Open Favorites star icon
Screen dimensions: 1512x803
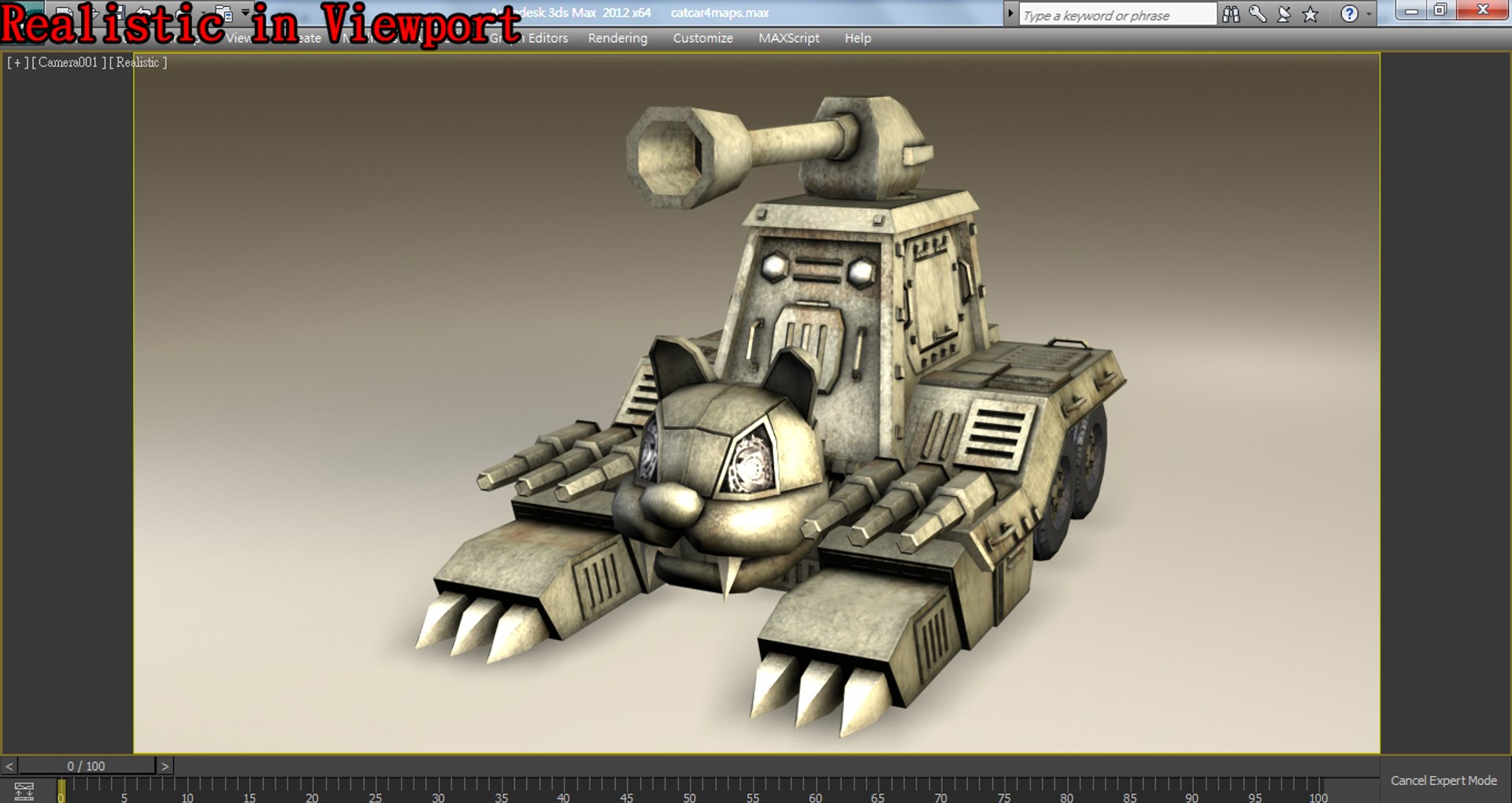(x=1310, y=14)
